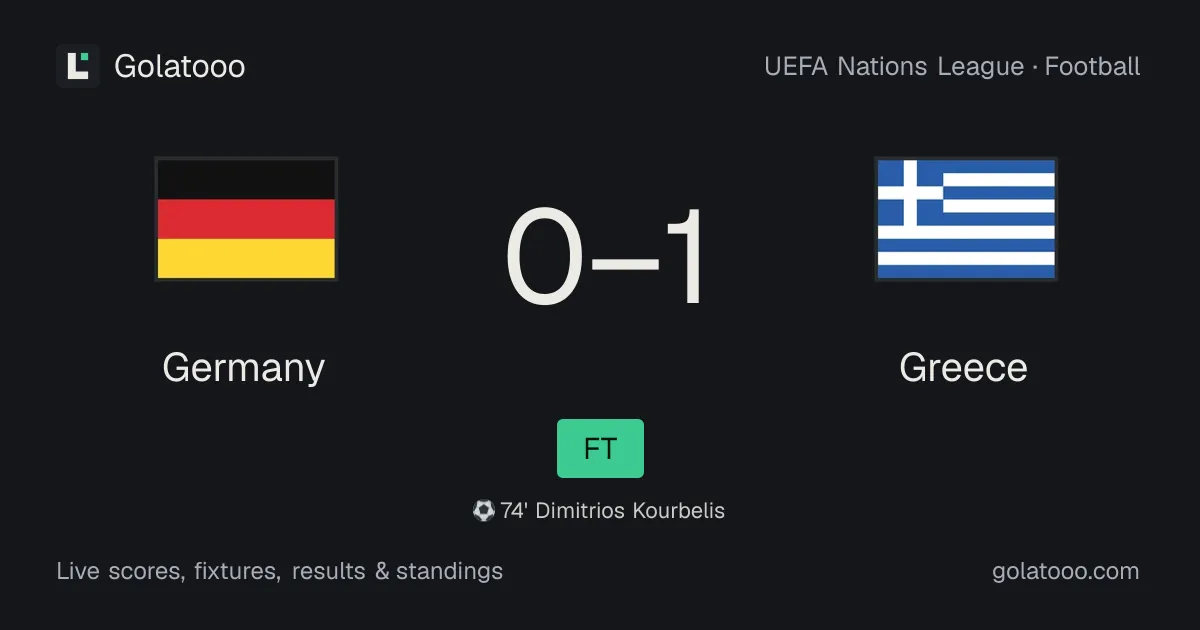Visit the golatooo.com website link

coord(1065,572)
